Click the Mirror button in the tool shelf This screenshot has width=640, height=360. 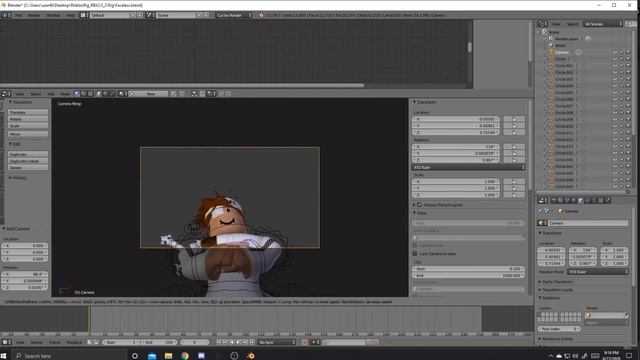click(28, 134)
